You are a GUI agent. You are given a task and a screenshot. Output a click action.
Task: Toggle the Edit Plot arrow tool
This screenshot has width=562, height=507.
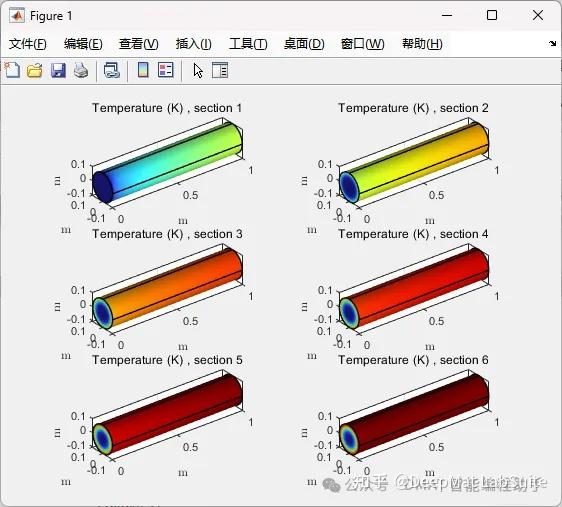[x=198, y=70]
